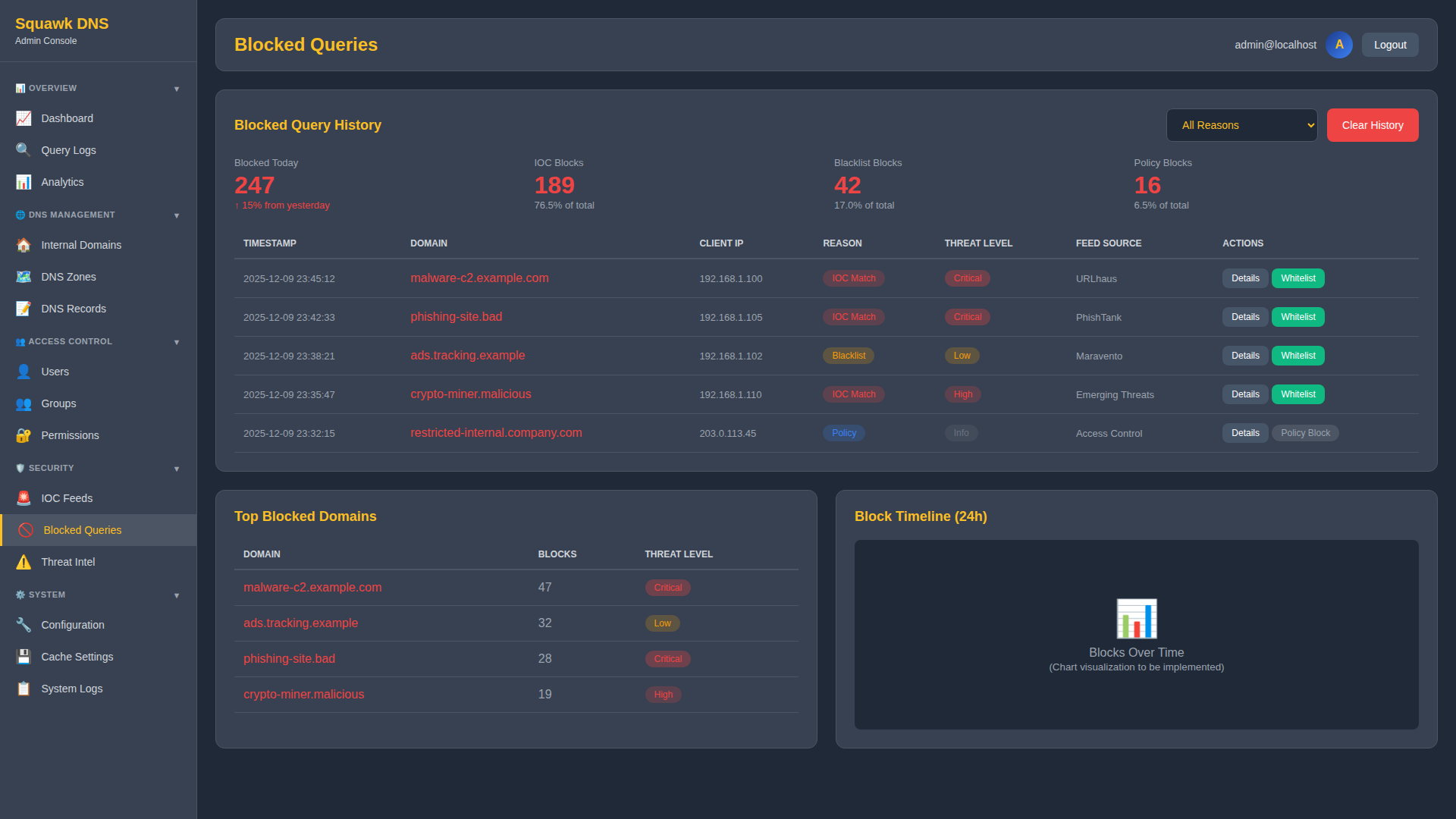Open Details for phishing-site.bad
Viewport: 1456px width, 819px height.
coord(1245,317)
